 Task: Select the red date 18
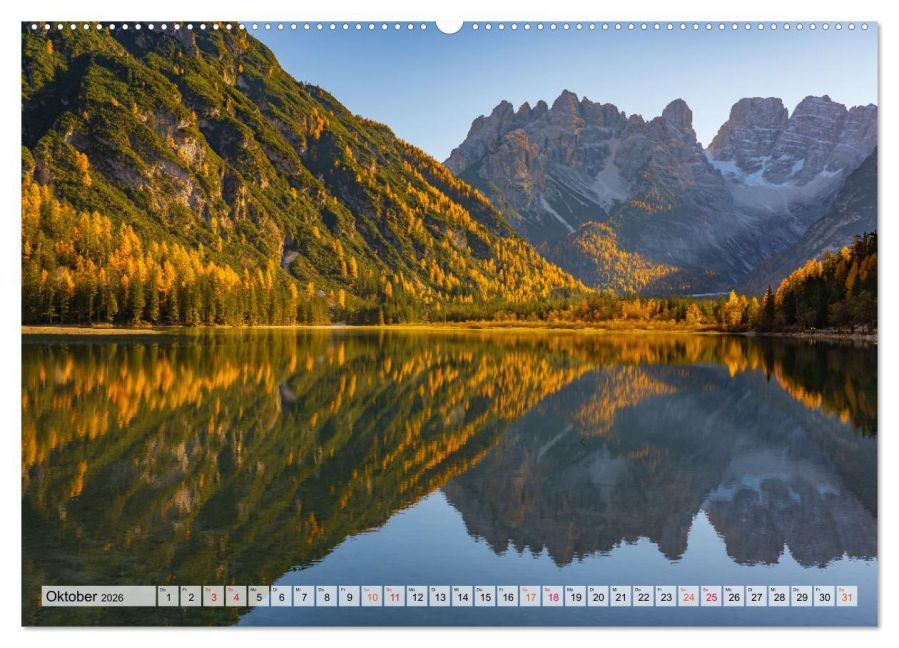click(x=553, y=596)
